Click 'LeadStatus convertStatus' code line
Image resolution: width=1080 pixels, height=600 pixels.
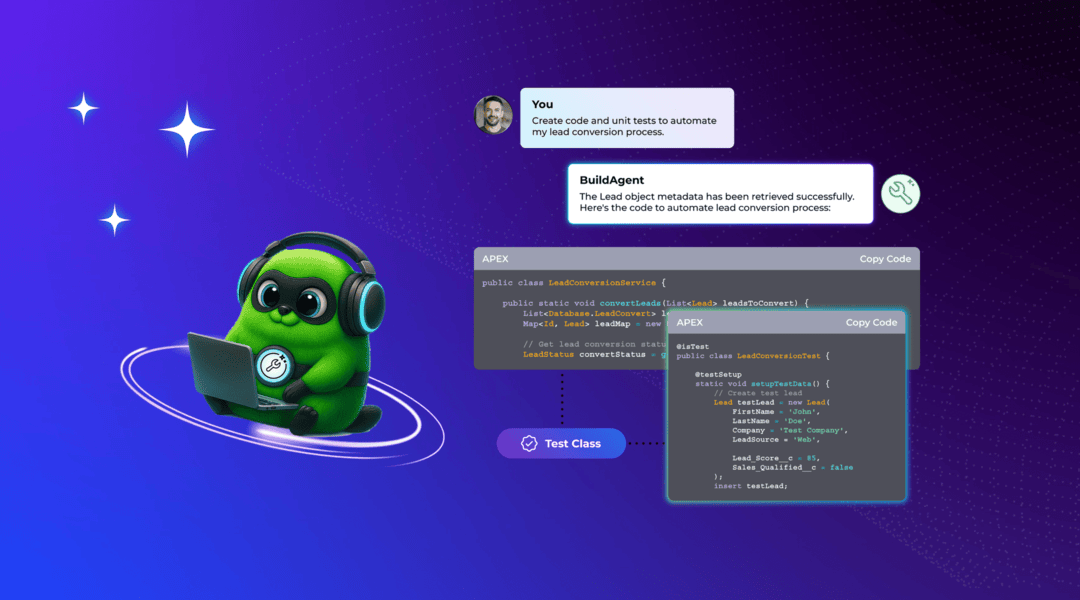(x=594, y=355)
